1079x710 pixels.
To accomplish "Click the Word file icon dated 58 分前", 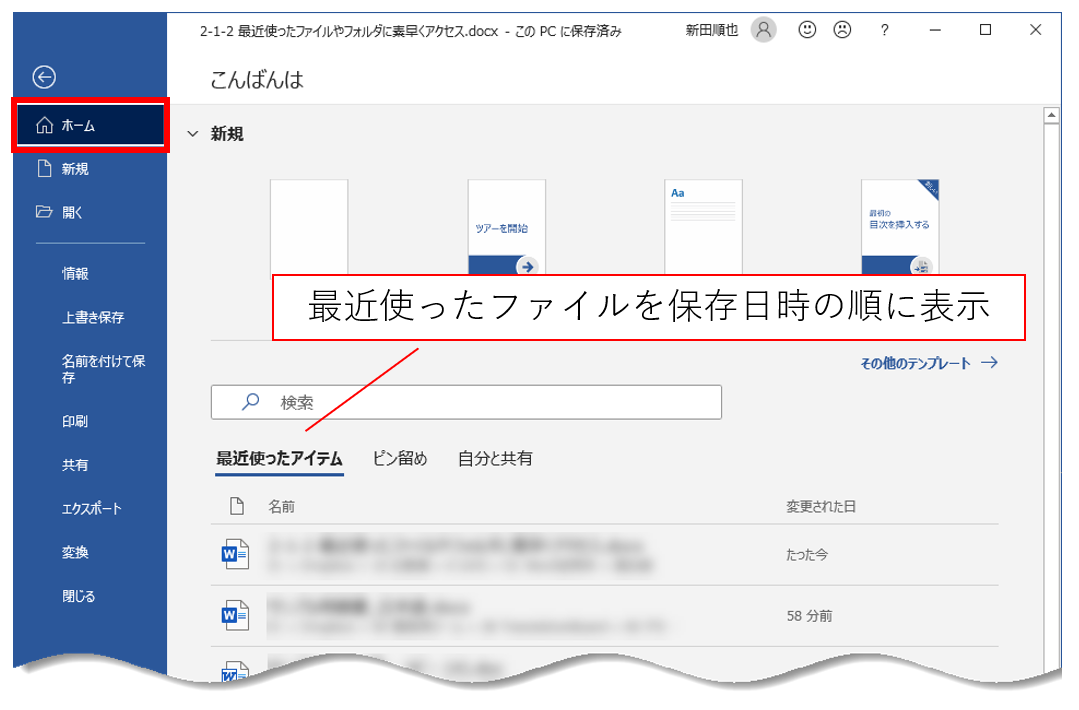I will pos(234,615).
